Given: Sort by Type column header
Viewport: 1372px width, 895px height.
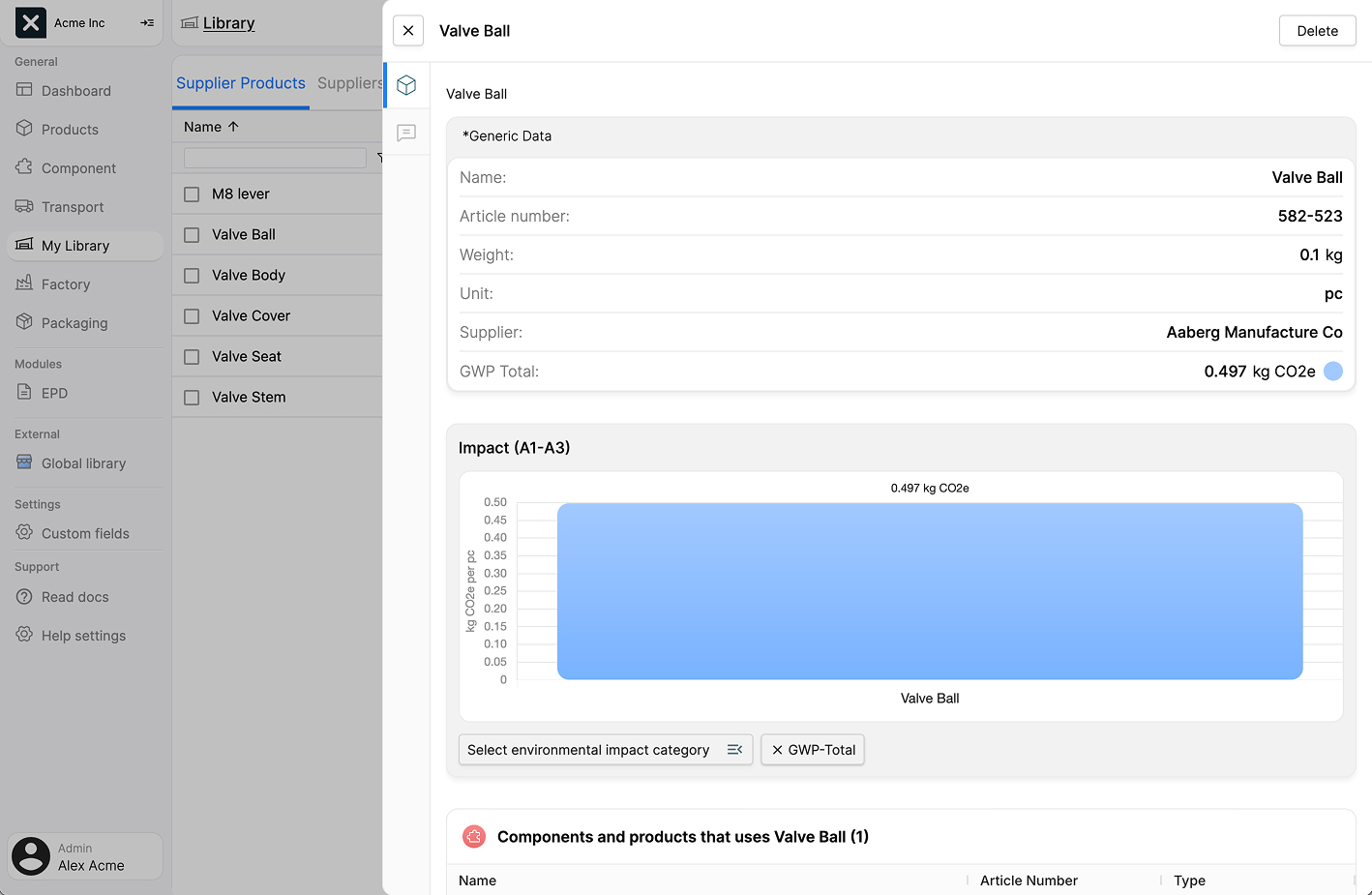Looking at the screenshot, I should [1189, 880].
